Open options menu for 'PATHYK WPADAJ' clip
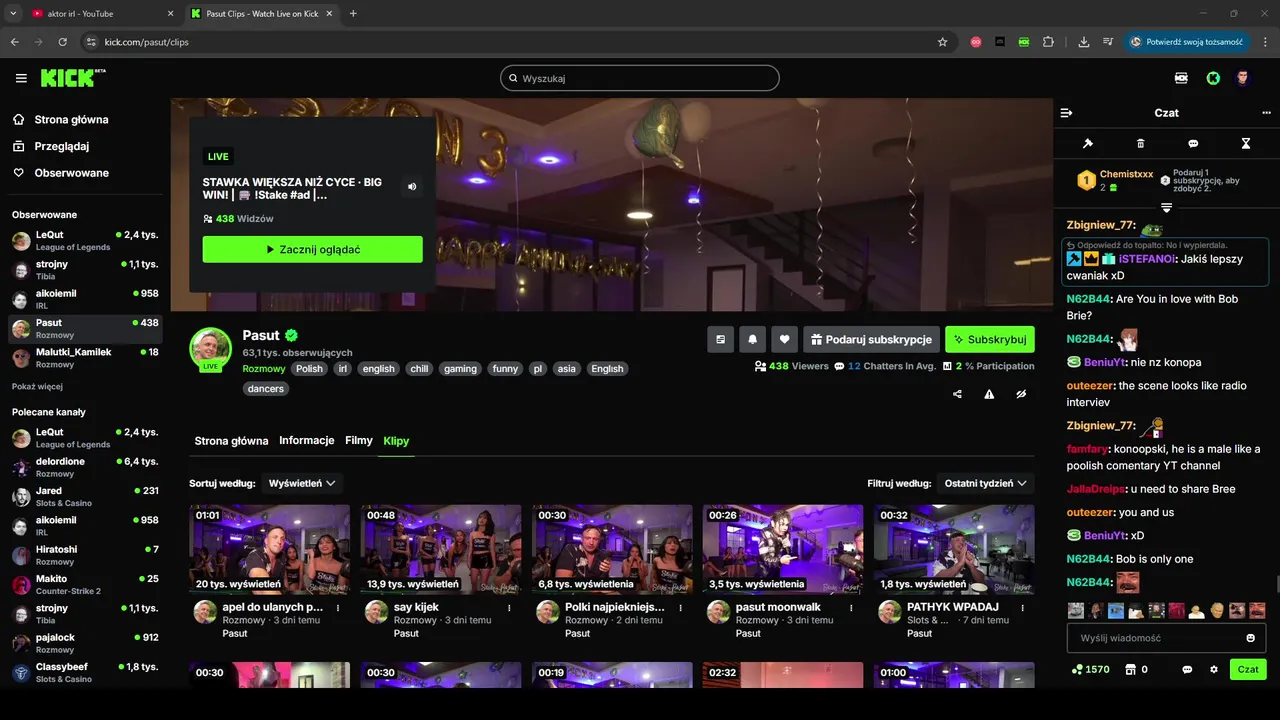The image size is (1280, 720). click(1022, 607)
